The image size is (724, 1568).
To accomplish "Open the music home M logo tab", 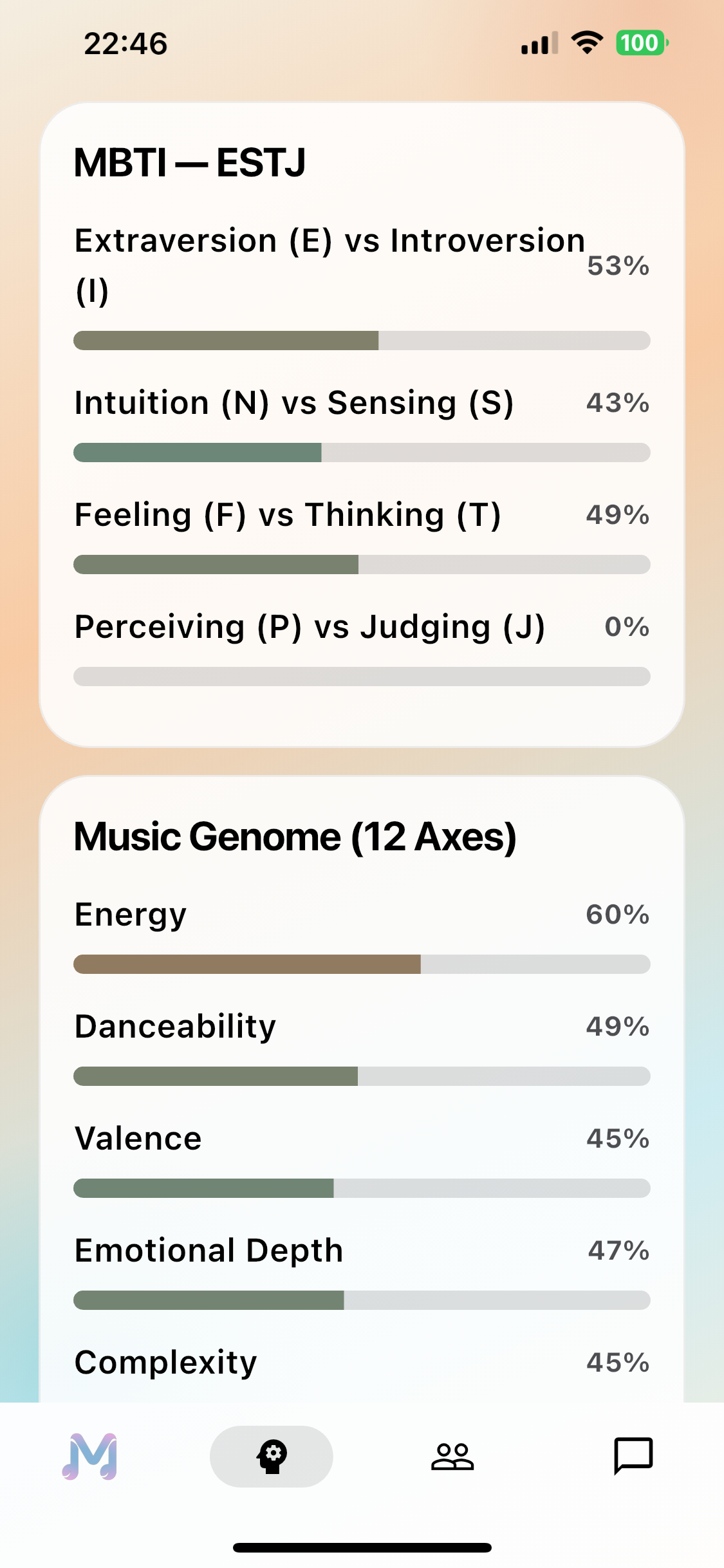I will click(x=90, y=1456).
